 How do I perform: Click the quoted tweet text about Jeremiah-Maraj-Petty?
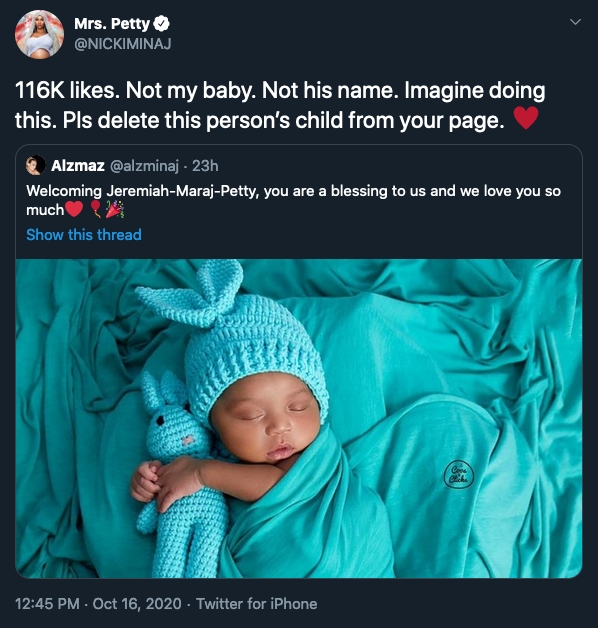click(293, 200)
